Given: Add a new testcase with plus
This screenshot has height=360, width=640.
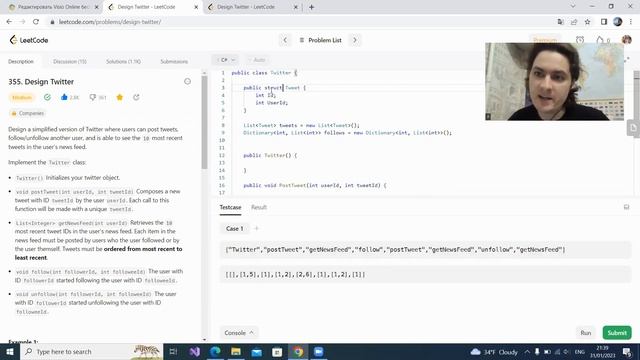Looking at the screenshot, I should 256,229.
